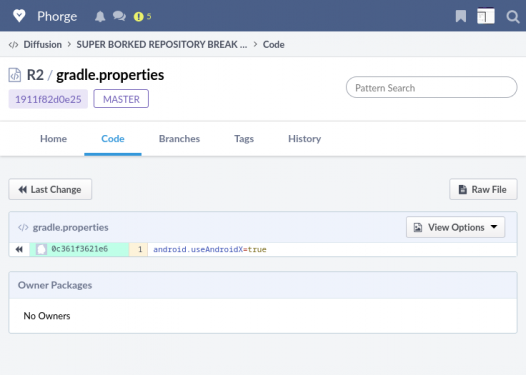The image size is (526, 375).
Task: Go to the Tags tab
Action: (x=244, y=139)
